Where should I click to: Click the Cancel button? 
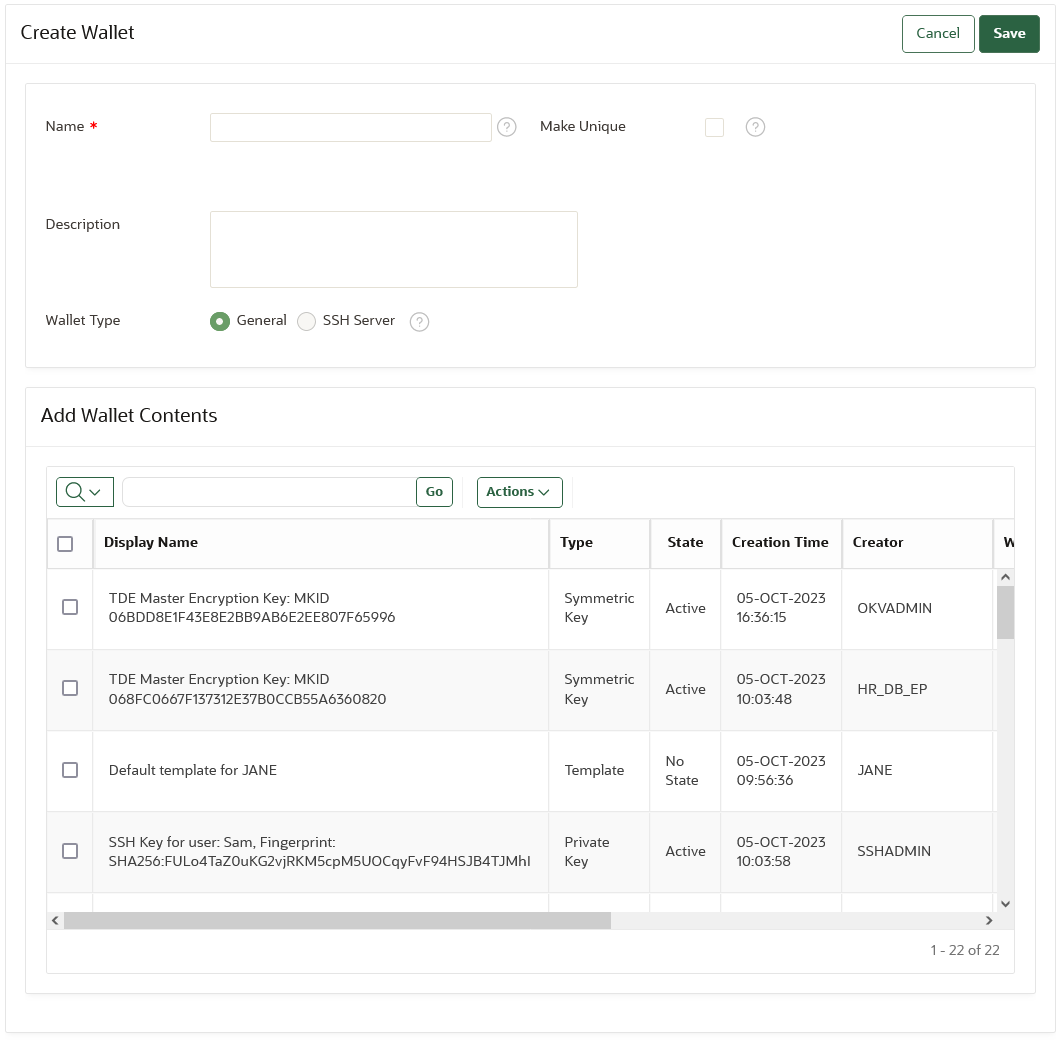point(938,34)
